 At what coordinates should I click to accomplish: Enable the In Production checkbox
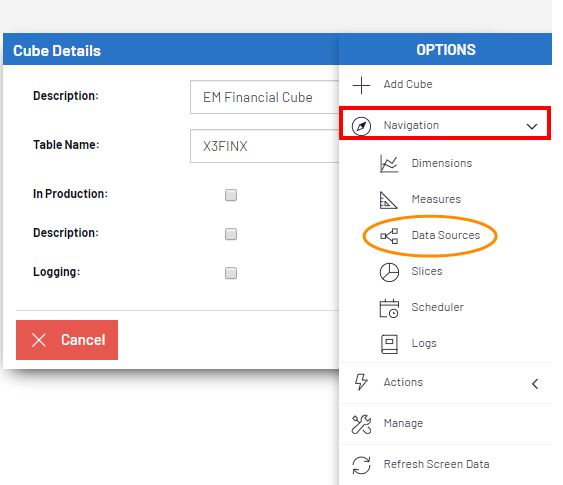click(231, 195)
